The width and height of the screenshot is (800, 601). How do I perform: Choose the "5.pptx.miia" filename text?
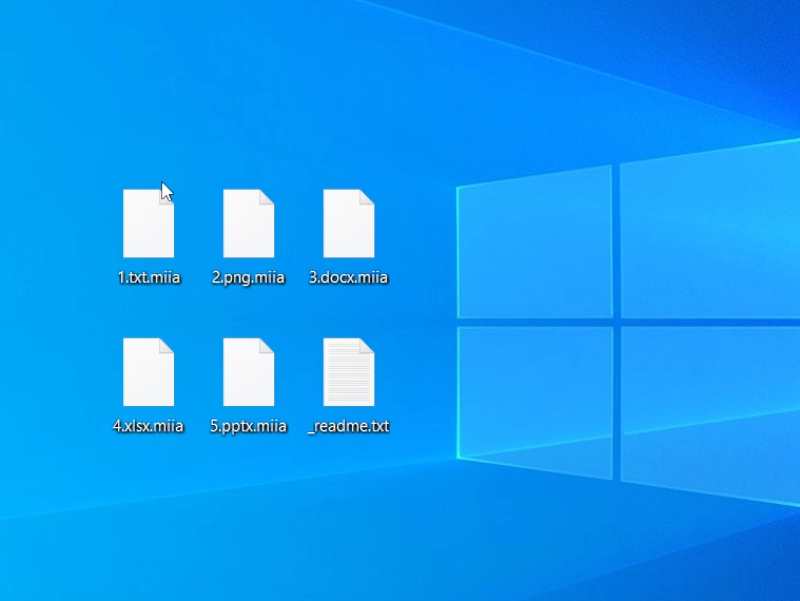(248, 426)
